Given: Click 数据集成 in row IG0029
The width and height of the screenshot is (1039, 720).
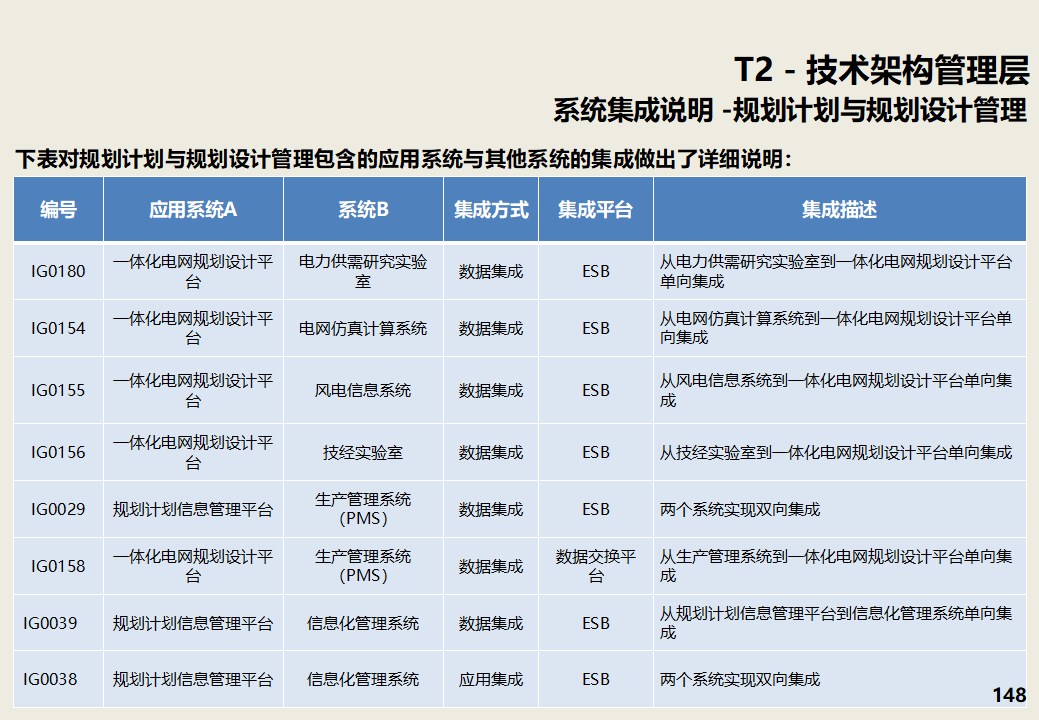Looking at the screenshot, I should (x=491, y=509).
